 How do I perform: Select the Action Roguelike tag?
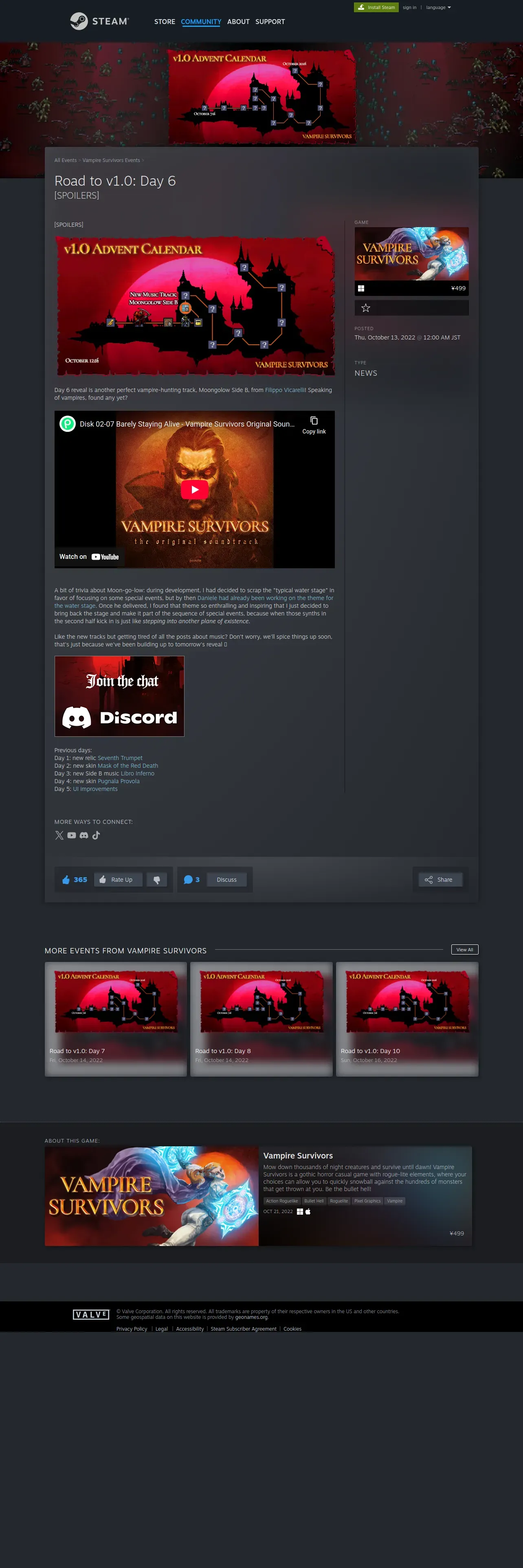[x=282, y=1201]
